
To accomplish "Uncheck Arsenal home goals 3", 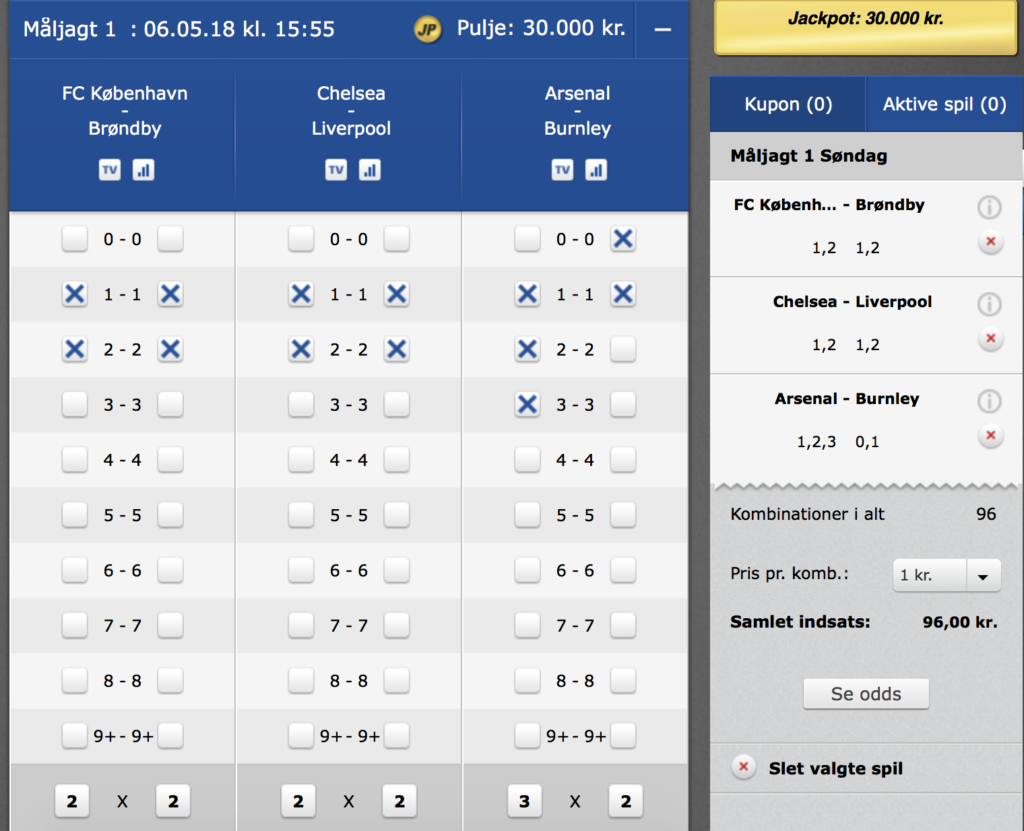I will (527, 404).
